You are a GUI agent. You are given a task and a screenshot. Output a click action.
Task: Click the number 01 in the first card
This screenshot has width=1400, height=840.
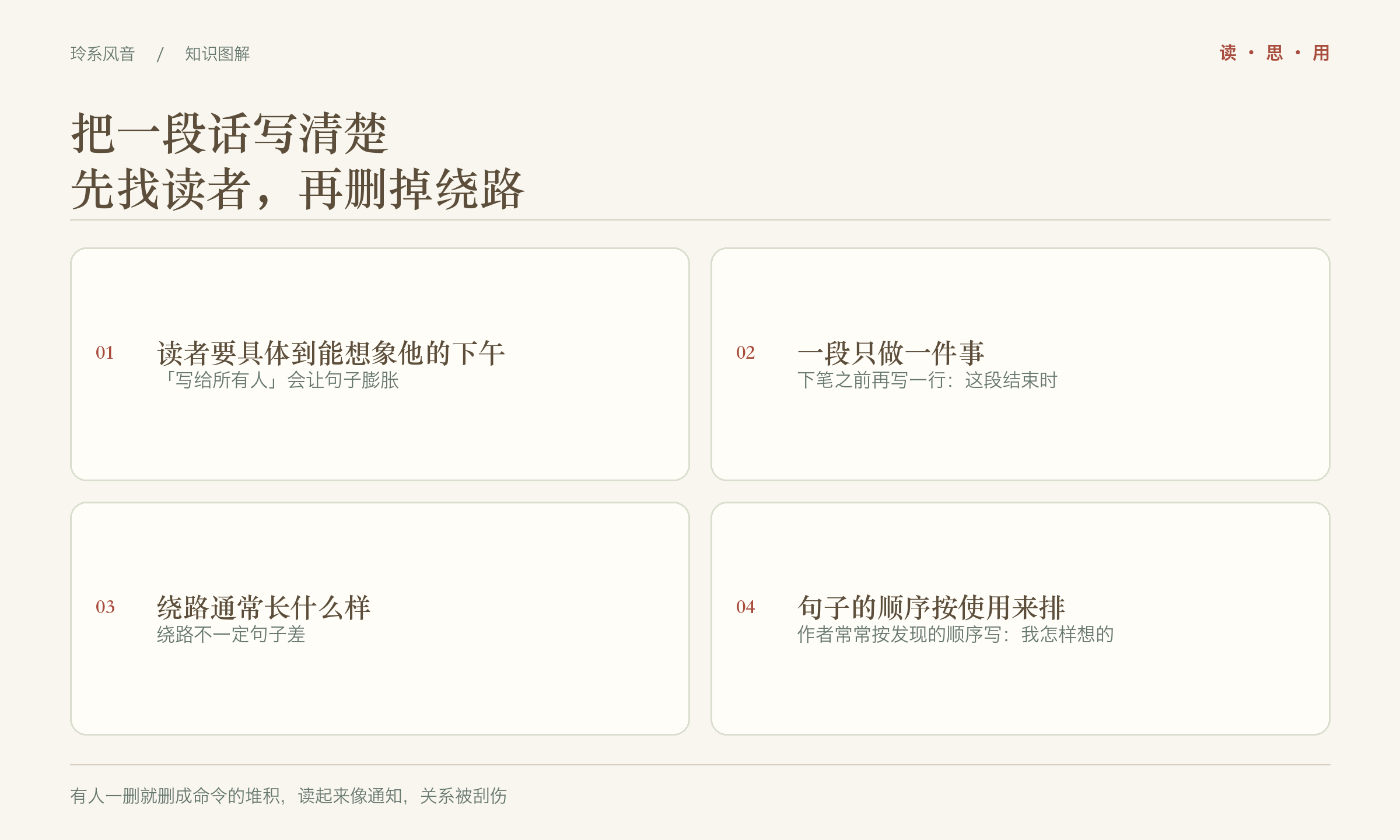click(105, 352)
